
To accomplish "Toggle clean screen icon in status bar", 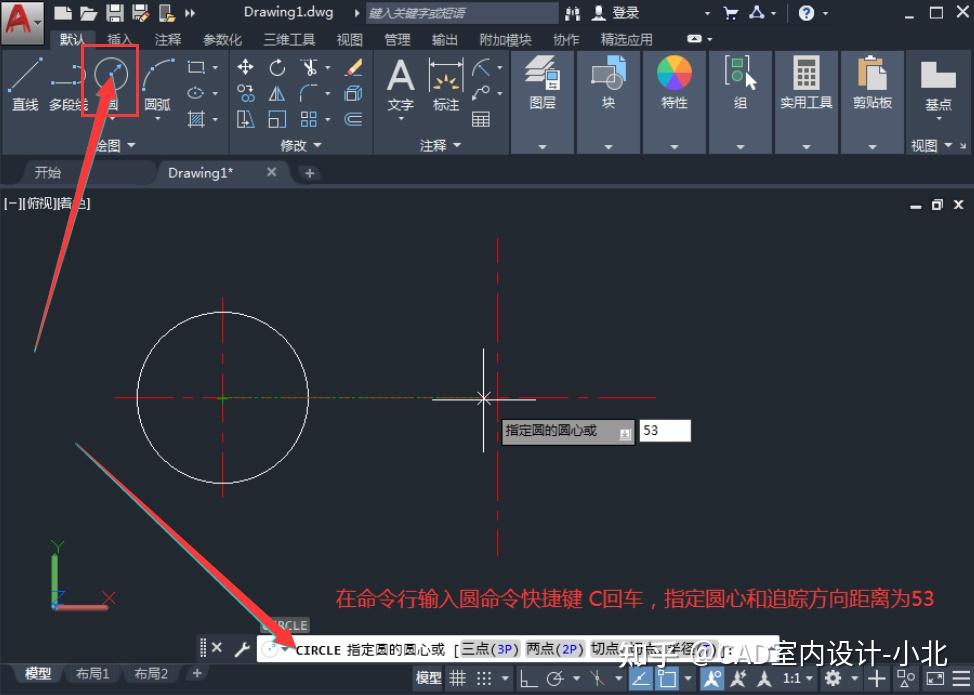I will coord(935,678).
